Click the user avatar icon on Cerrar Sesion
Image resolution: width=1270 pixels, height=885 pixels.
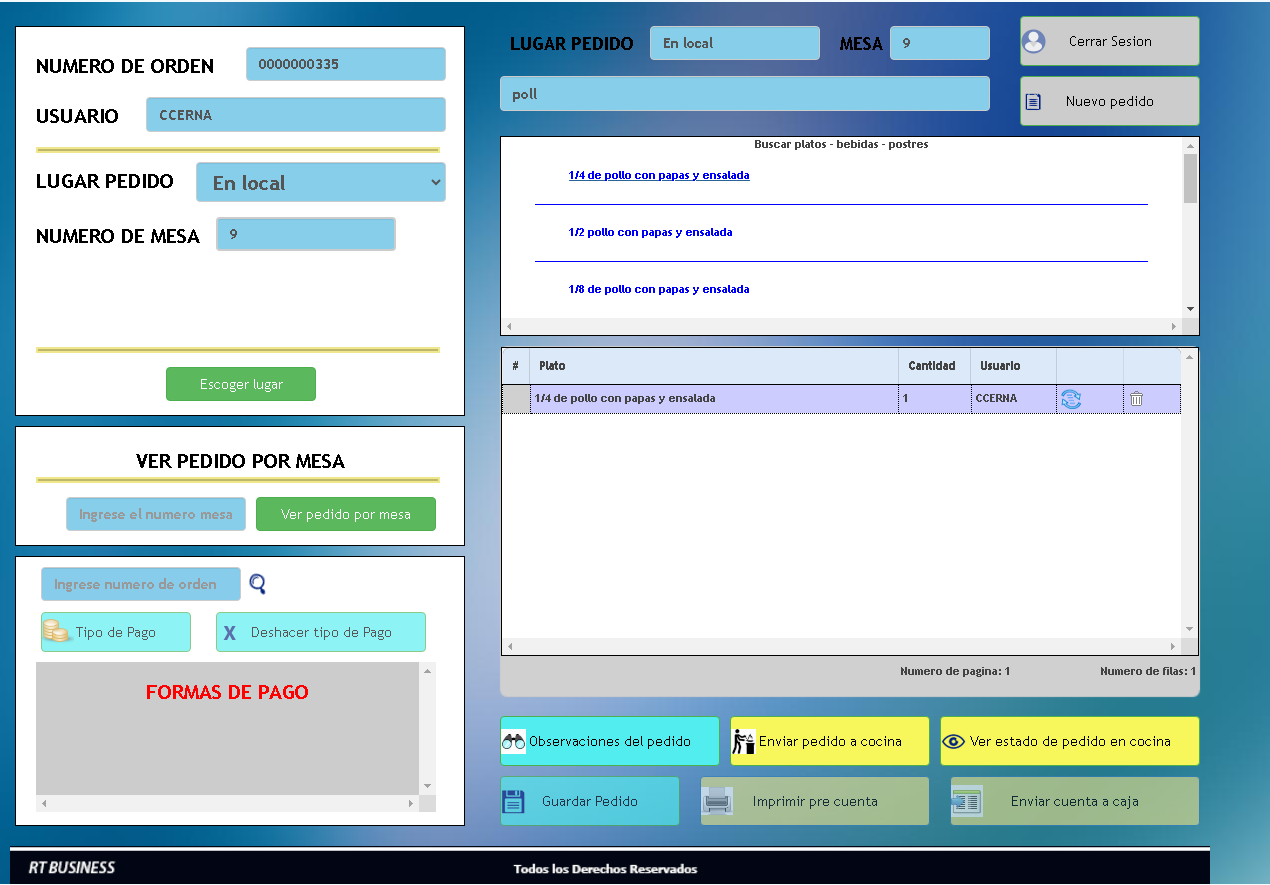click(1034, 42)
